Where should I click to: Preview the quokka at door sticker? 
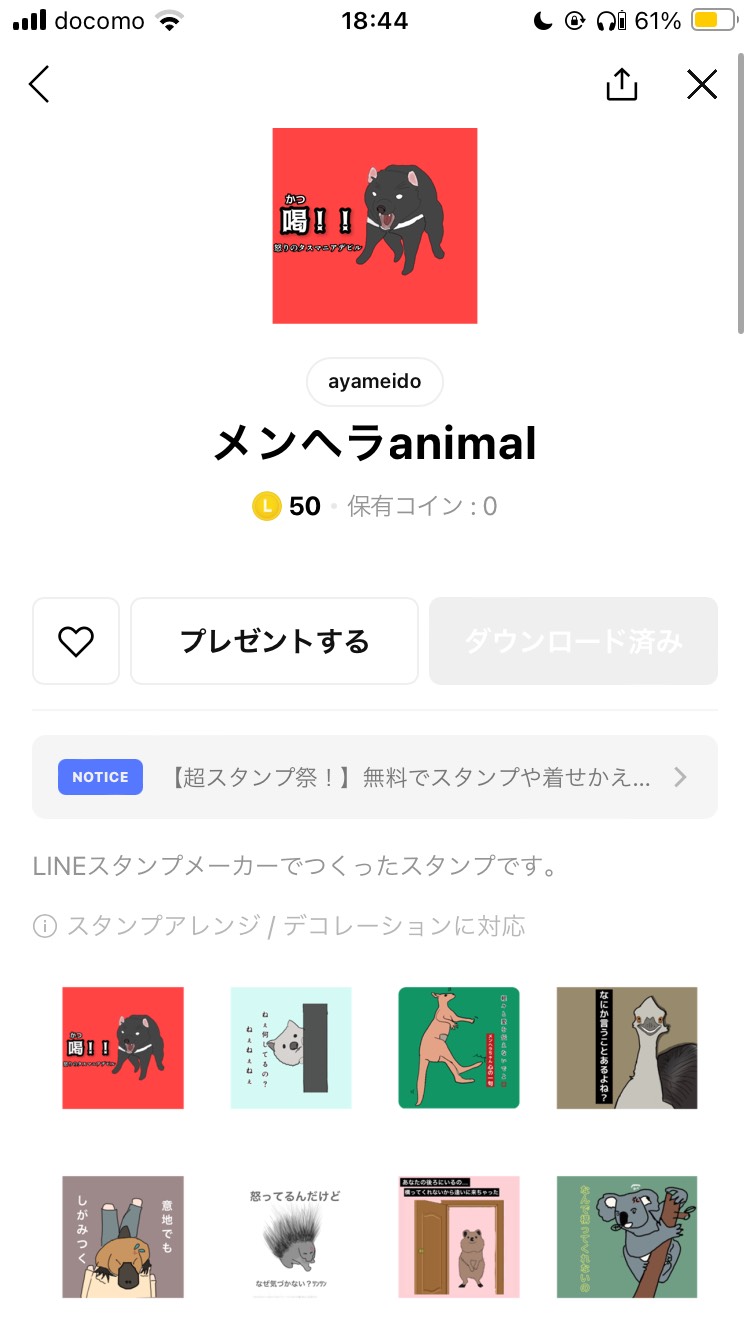coord(459,1236)
